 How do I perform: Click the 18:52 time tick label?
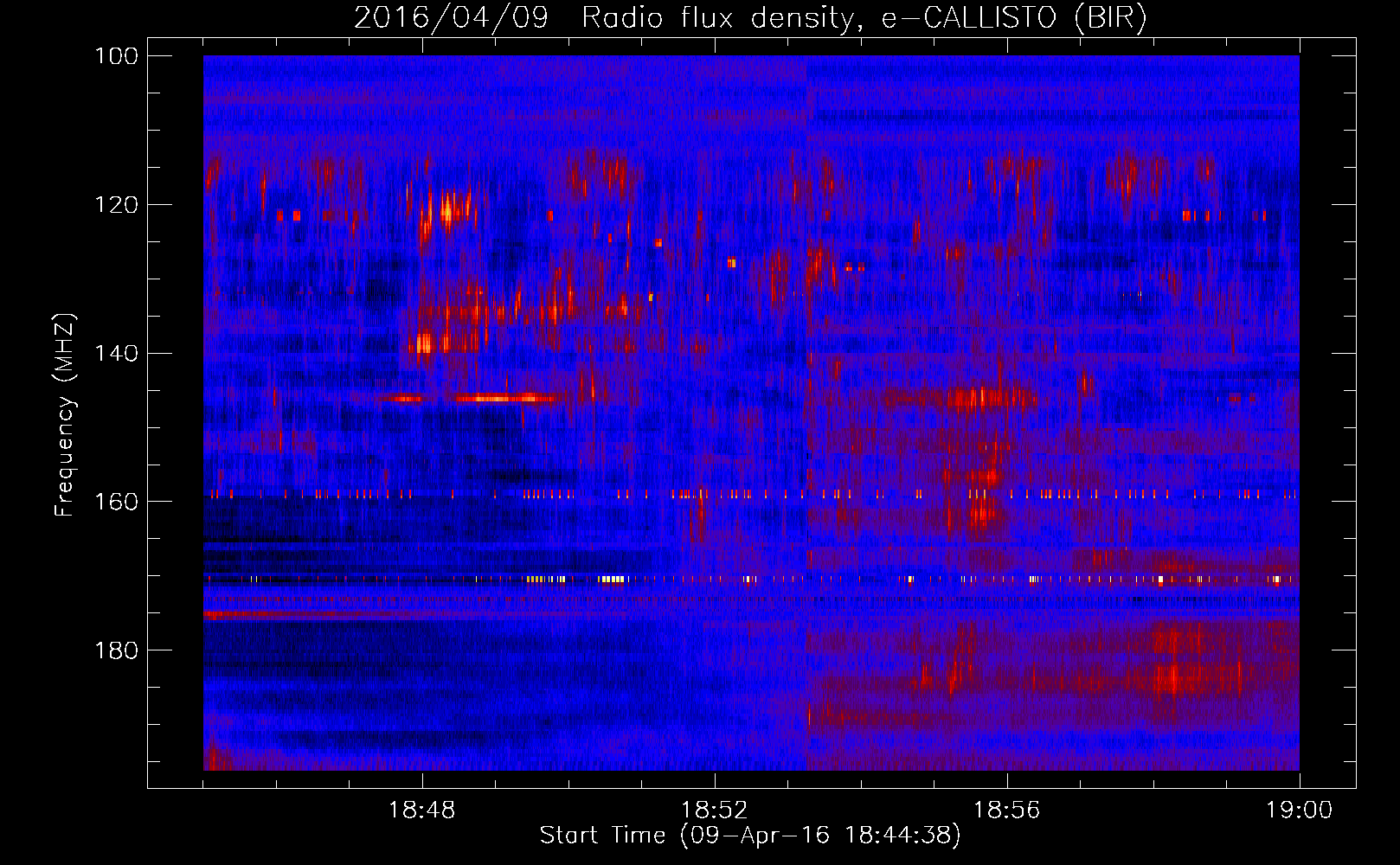tap(715, 811)
